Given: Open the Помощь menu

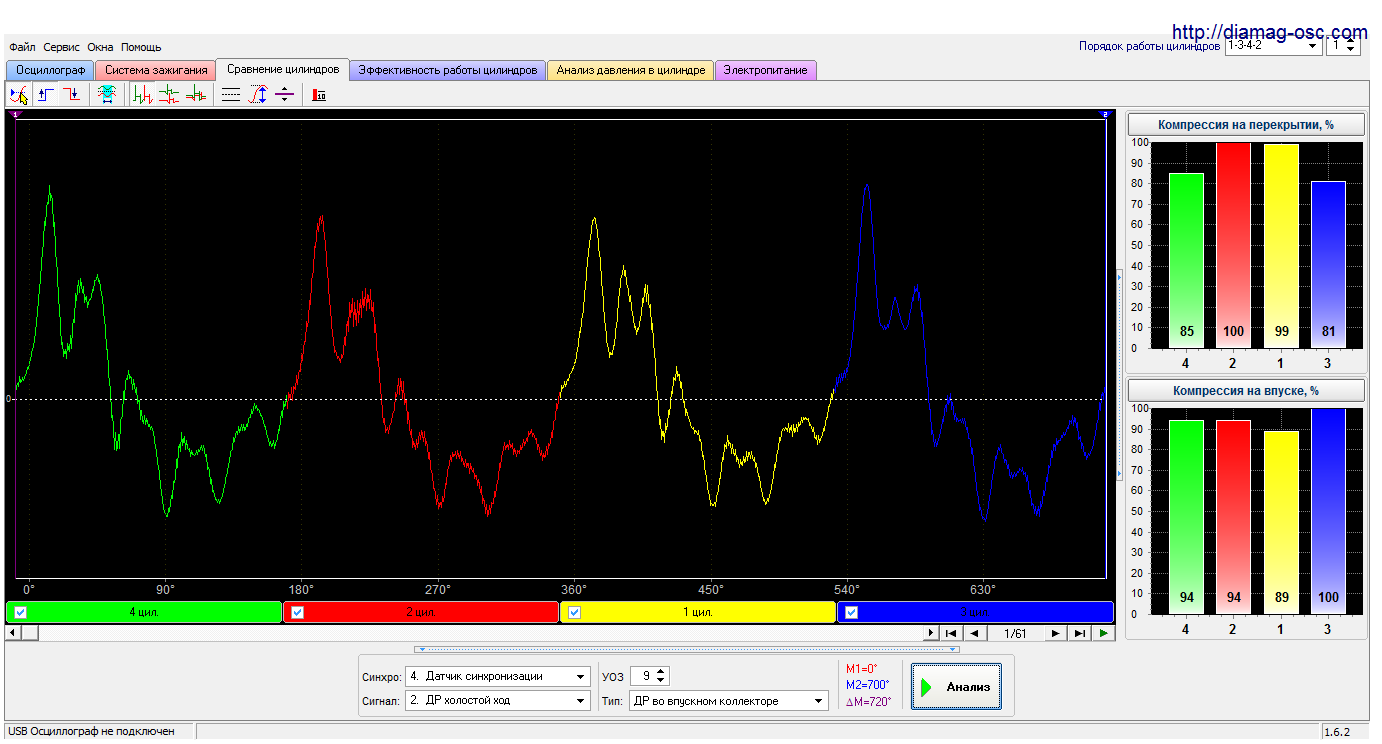Looking at the screenshot, I should [141, 47].
